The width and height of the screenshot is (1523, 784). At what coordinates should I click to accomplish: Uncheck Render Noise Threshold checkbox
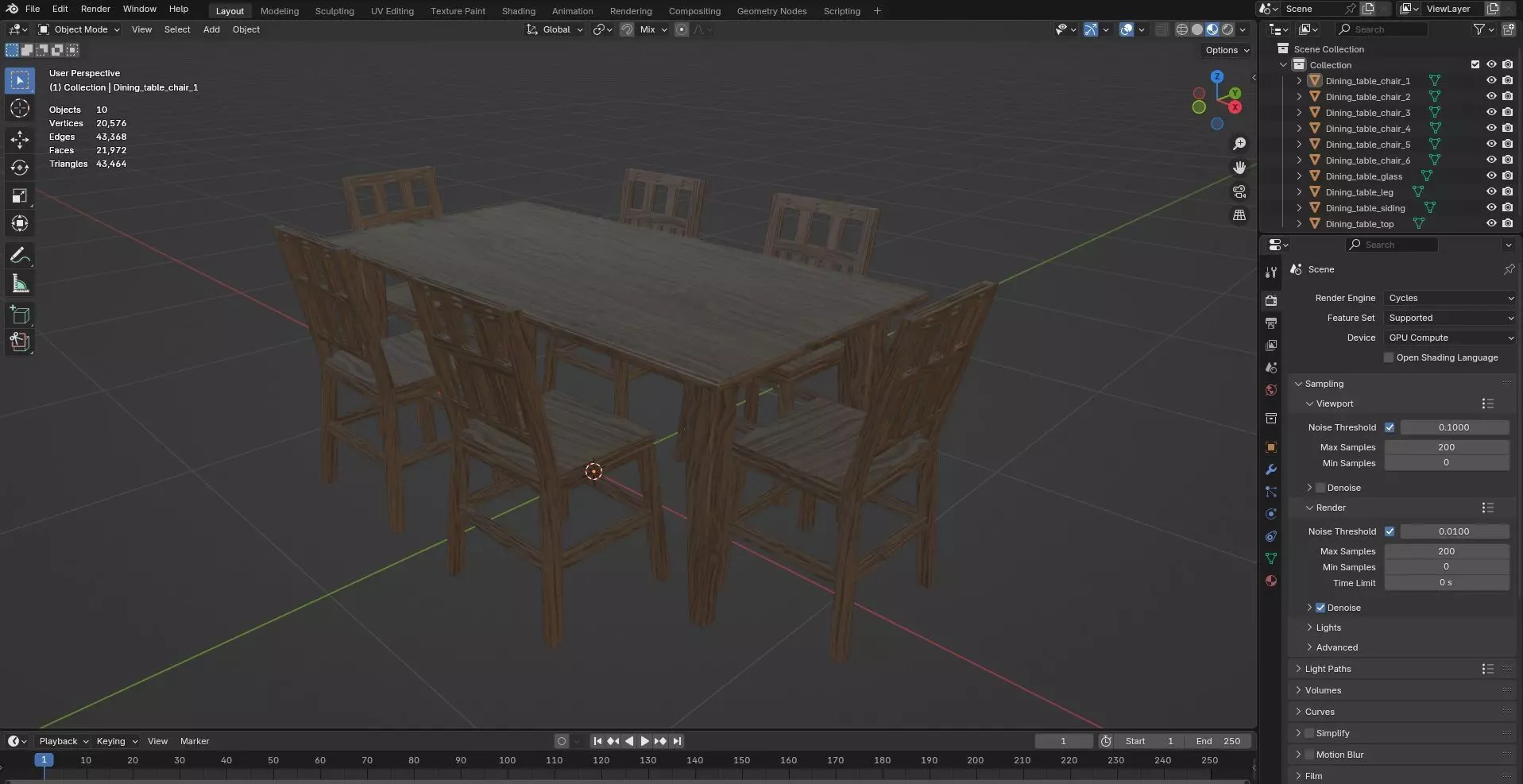click(x=1390, y=531)
